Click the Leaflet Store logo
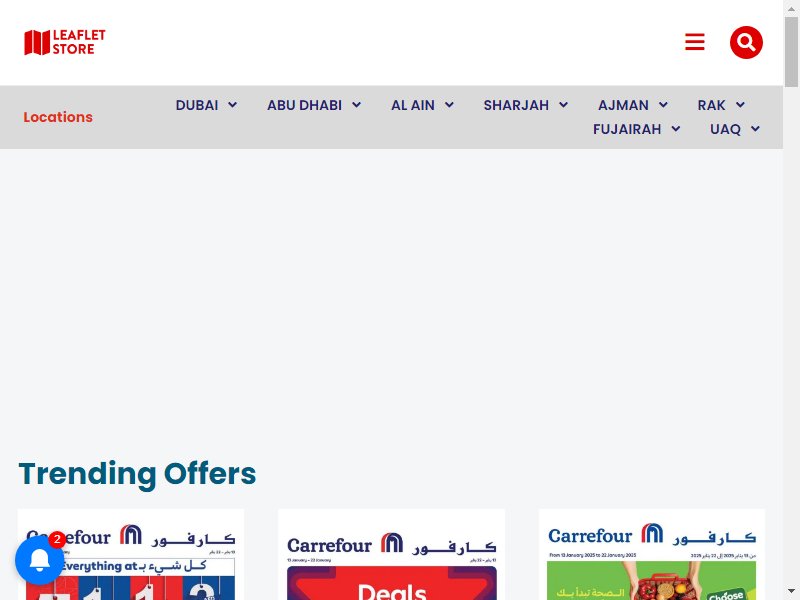The height and width of the screenshot is (600, 800). tap(65, 42)
